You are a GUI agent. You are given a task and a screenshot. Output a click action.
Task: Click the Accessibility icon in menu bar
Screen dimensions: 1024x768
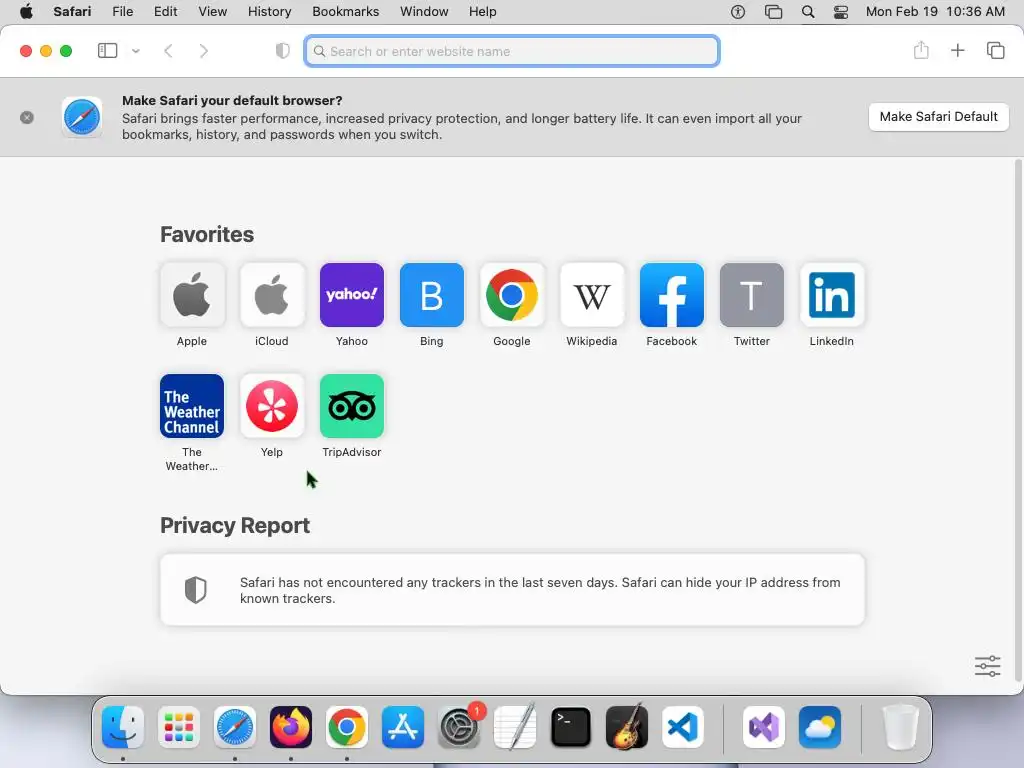tap(738, 12)
